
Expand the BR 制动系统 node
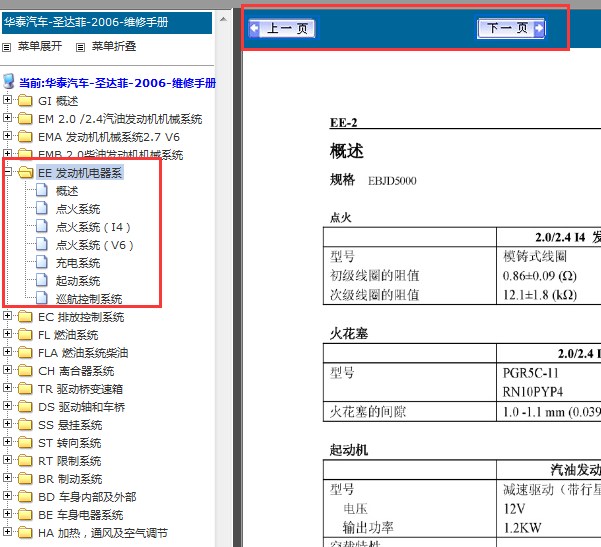click(x=7, y=478)
